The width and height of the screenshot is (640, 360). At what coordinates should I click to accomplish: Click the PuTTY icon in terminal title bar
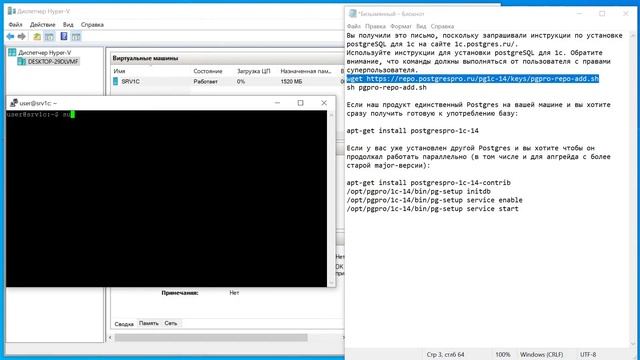14,103
